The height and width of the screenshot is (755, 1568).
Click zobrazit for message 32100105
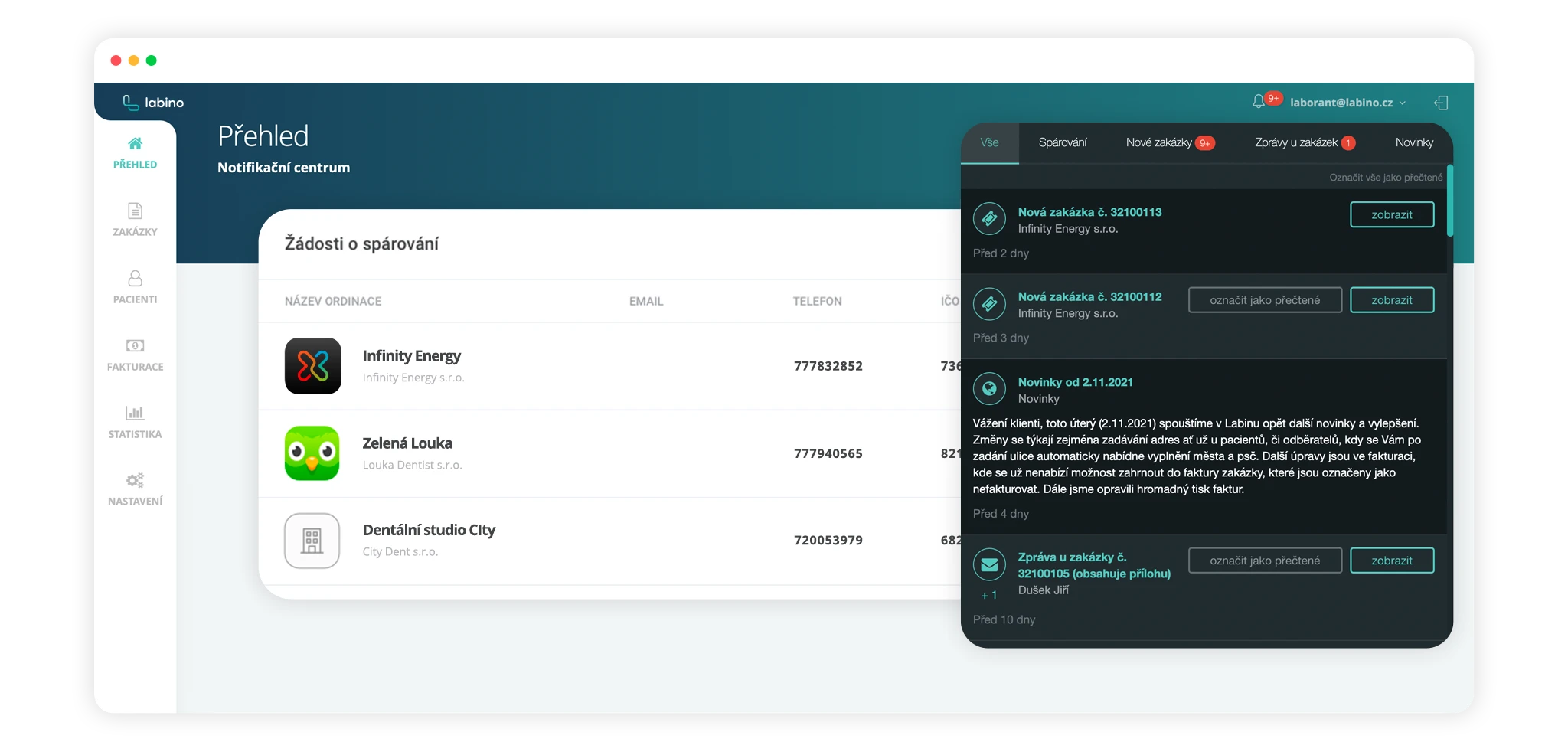click(1392, 561)
